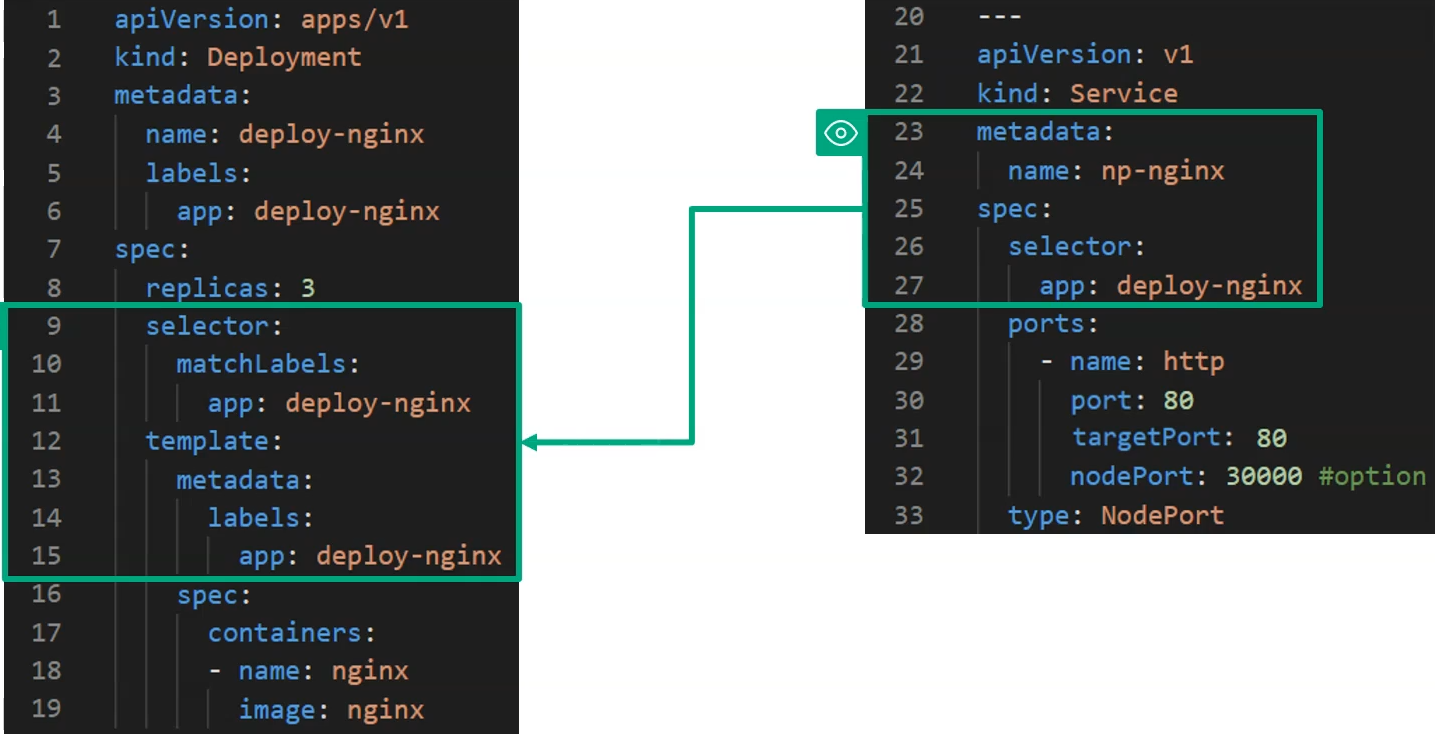Screen dimensions: 1435x734
Task: Click line number 8 in the gutter
Action: pos(53,289)
